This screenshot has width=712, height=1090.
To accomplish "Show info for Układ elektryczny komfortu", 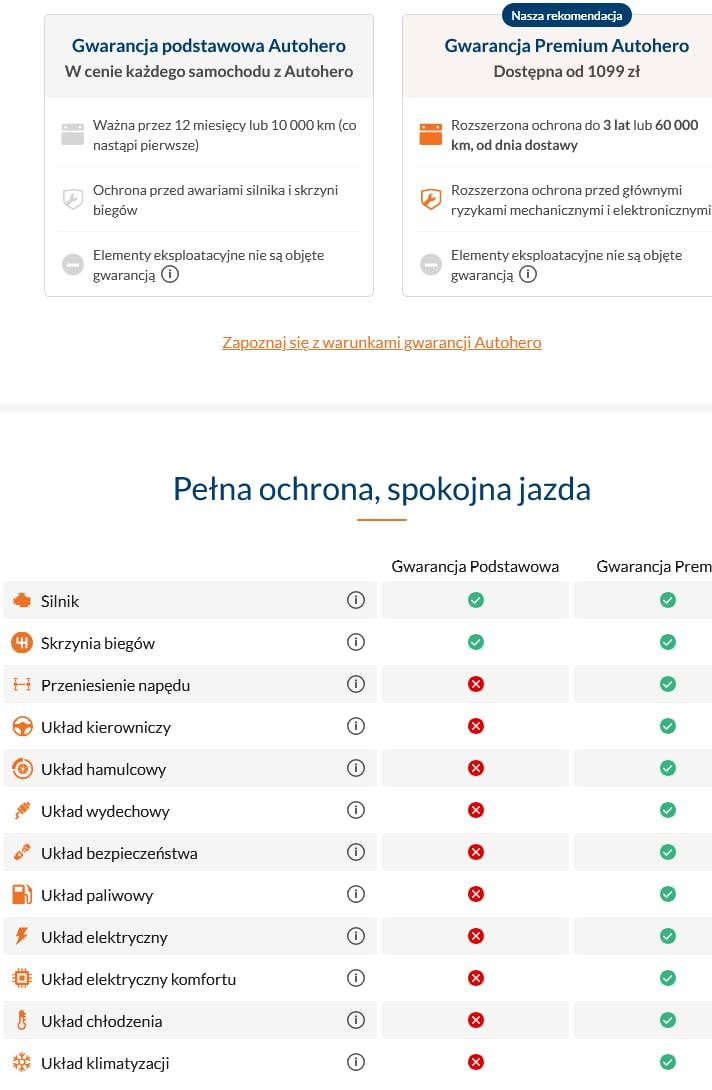I will [x=355, y=978].
